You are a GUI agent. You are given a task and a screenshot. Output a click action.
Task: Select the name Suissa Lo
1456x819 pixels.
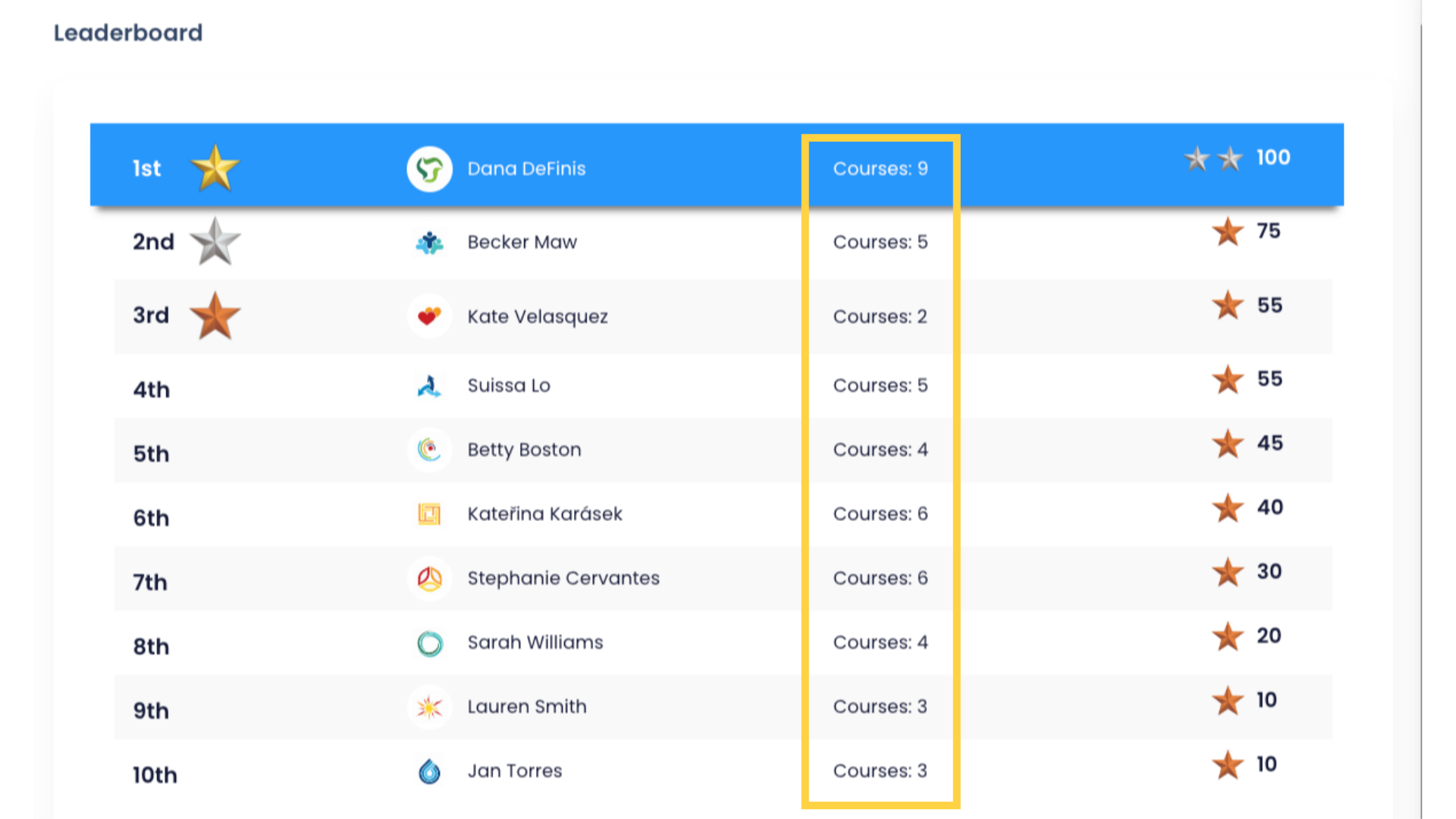(x=509, y=385)
